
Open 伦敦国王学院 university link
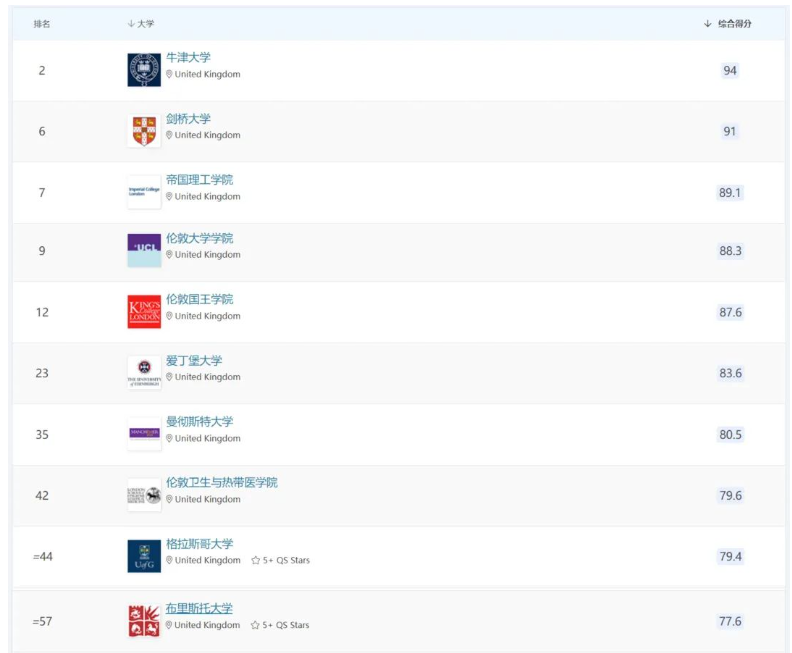point(200,299)
